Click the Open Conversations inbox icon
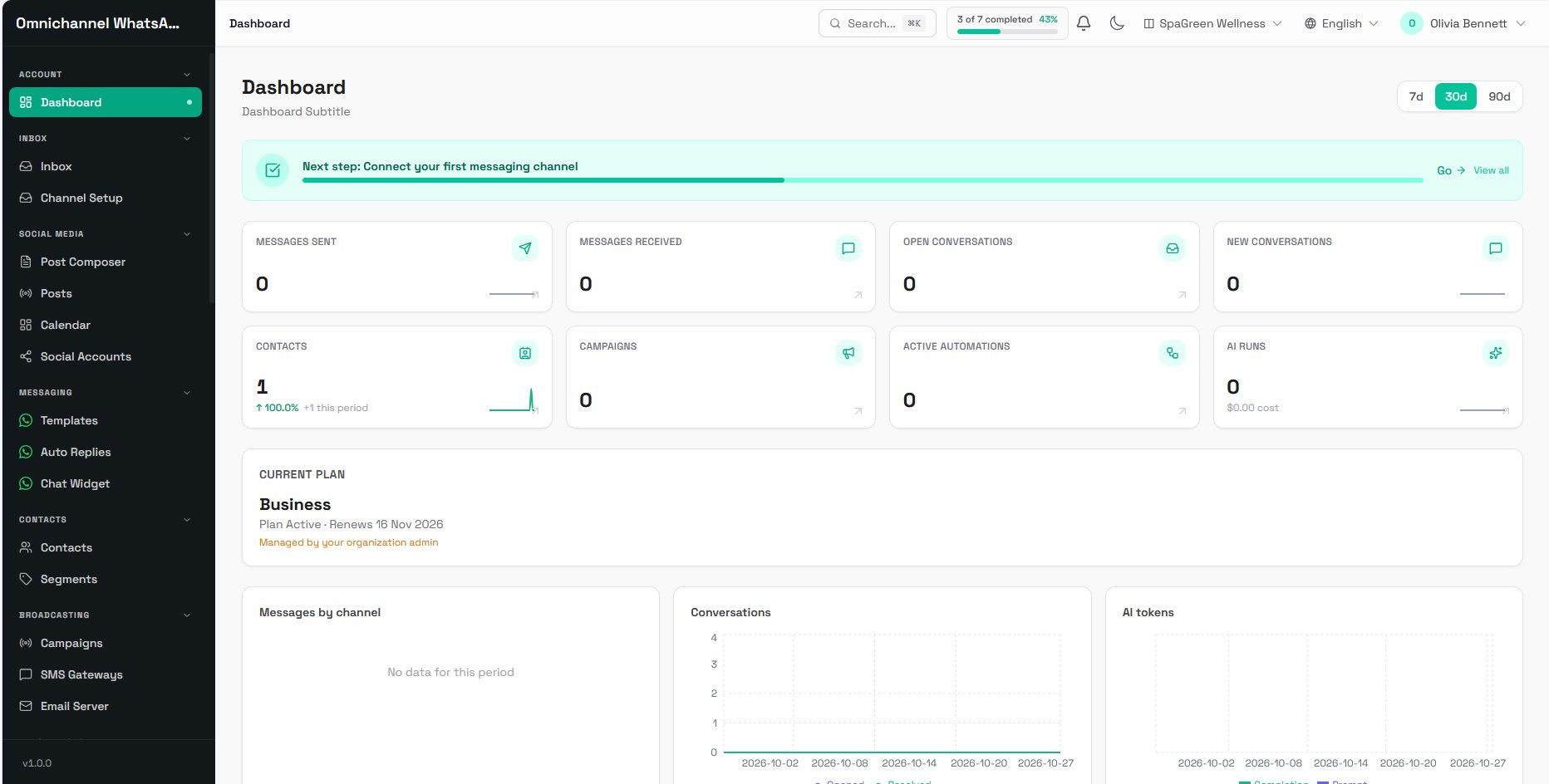The width and height of the screenshot is (1549, 784). point(1173,248)
